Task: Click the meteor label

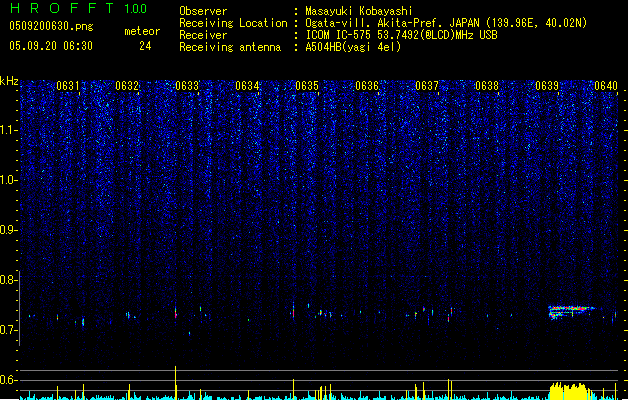Action: (142, 31)
